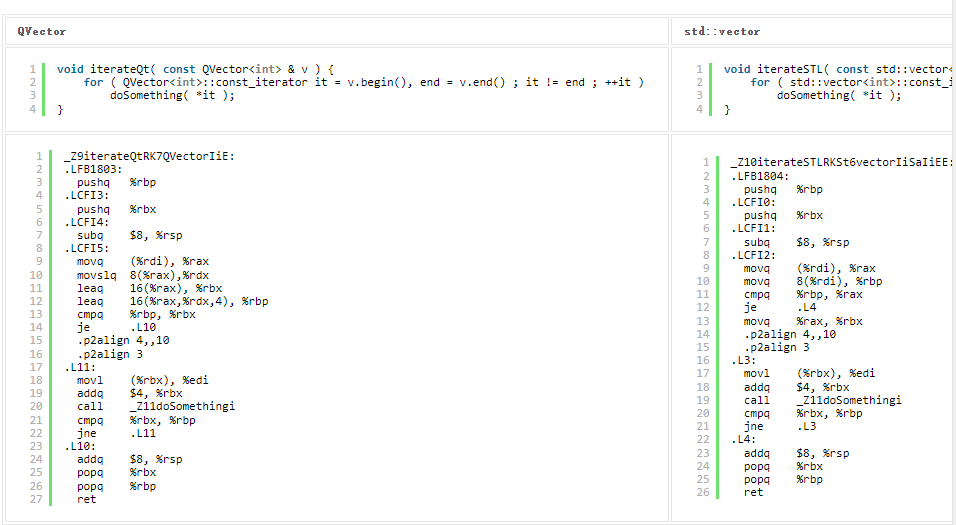Click the QVector column header

(x=41, y=31)
